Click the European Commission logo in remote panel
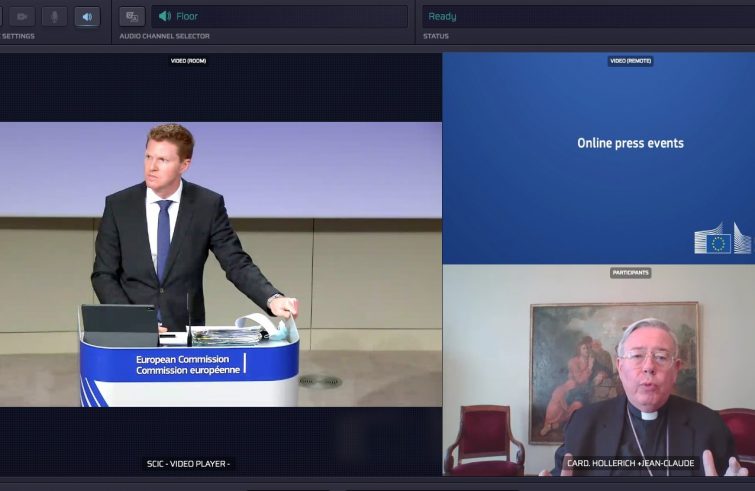Viewport: 755px width, 491px height. pyautogui.click(x=722, y=239)
